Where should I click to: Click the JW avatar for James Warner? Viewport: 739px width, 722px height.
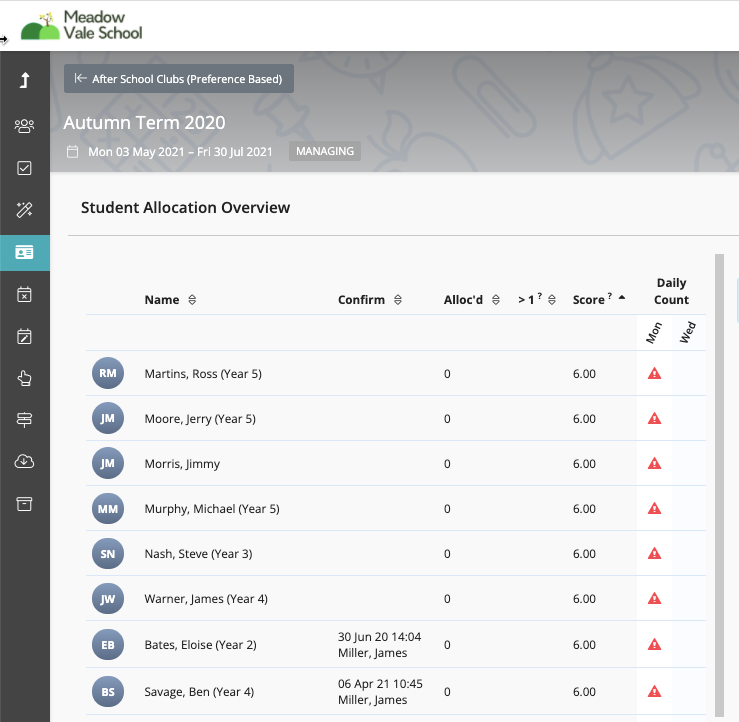pyautogui.click(x=108, y=599)
